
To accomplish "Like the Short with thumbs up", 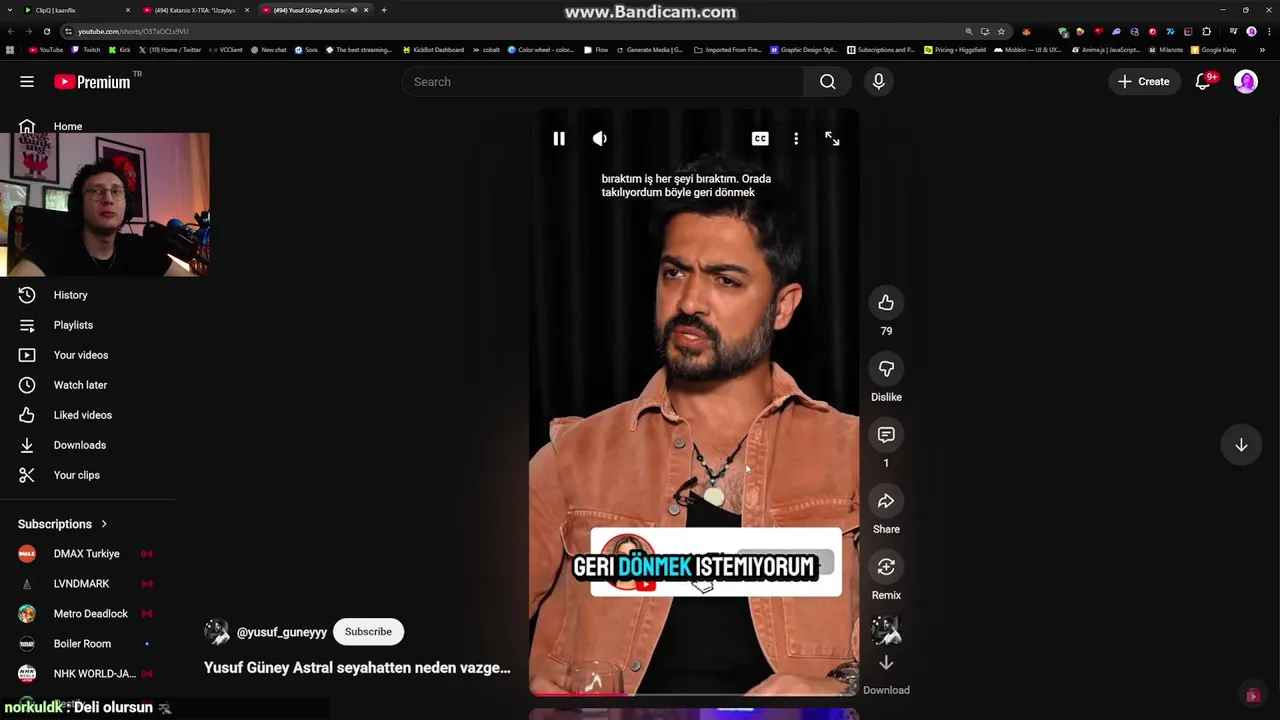I will coord(886,303).
